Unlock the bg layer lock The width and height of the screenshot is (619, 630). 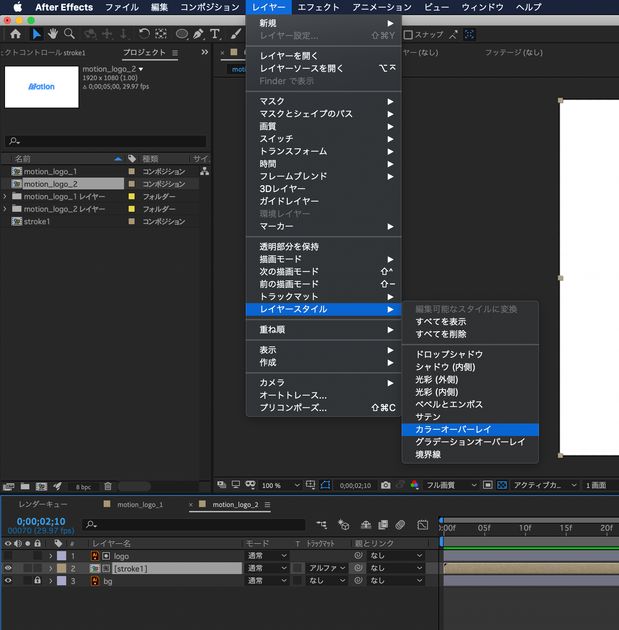(x=37, y=581)
